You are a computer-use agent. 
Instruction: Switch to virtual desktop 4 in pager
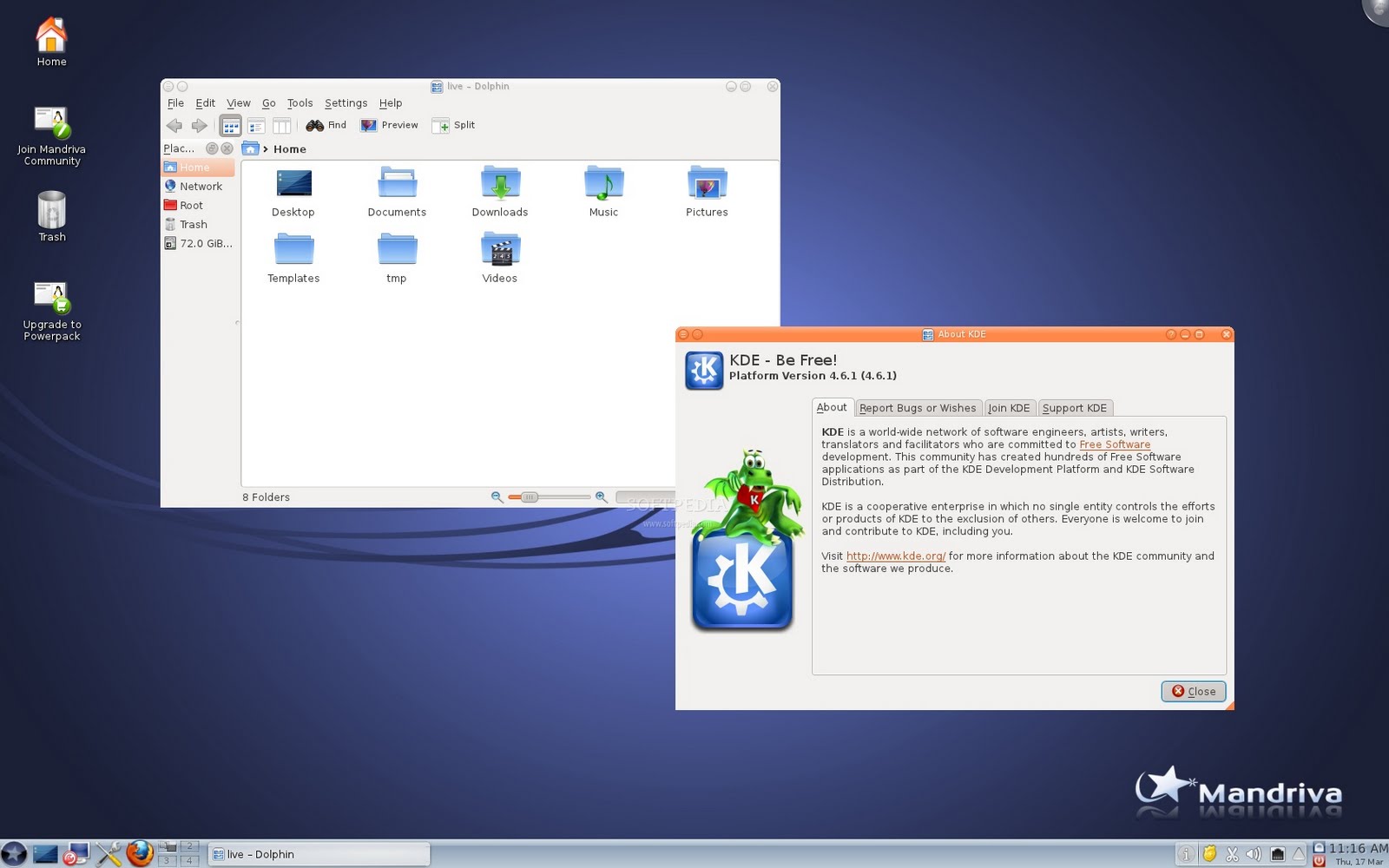tap(189, 860)
